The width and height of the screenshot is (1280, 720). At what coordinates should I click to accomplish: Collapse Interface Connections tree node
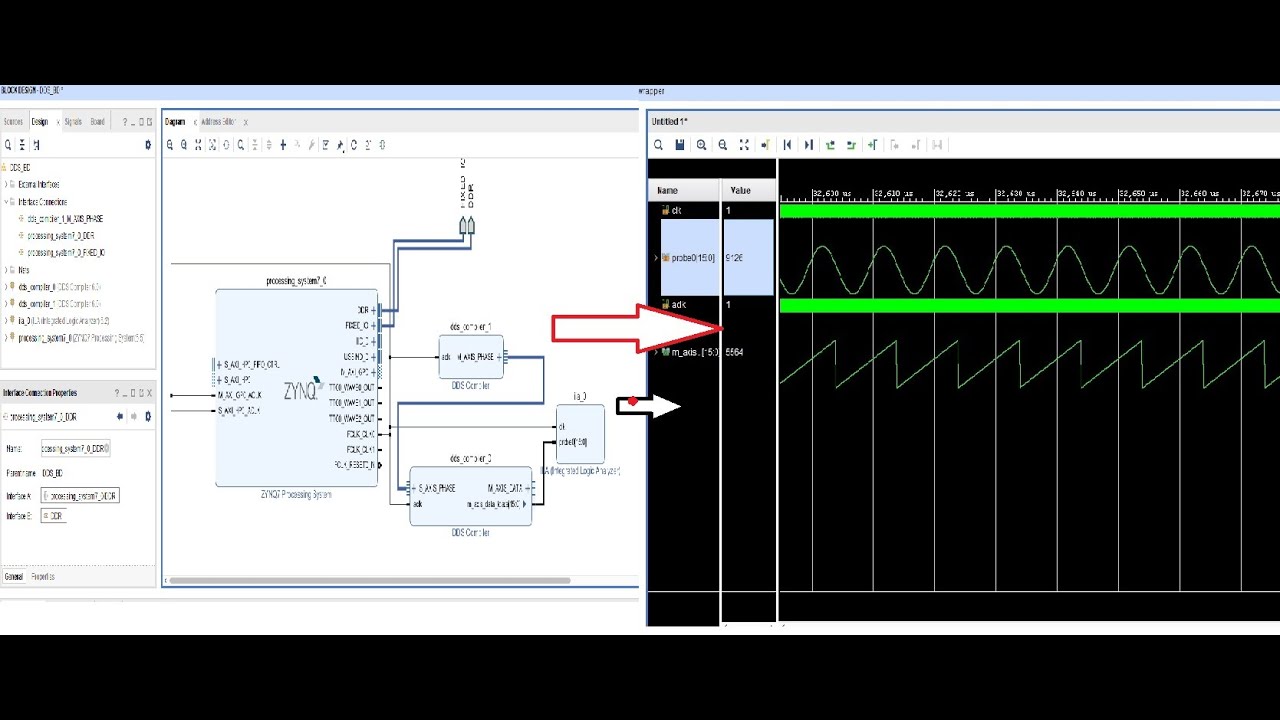coord(8,202)
